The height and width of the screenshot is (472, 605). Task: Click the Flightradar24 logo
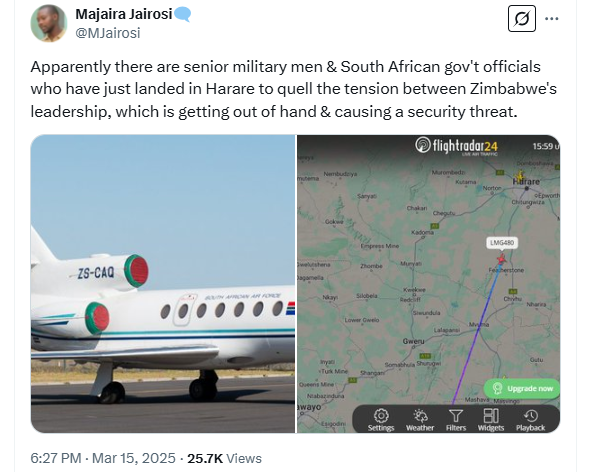pyautogui.click(x=456, y=147)
